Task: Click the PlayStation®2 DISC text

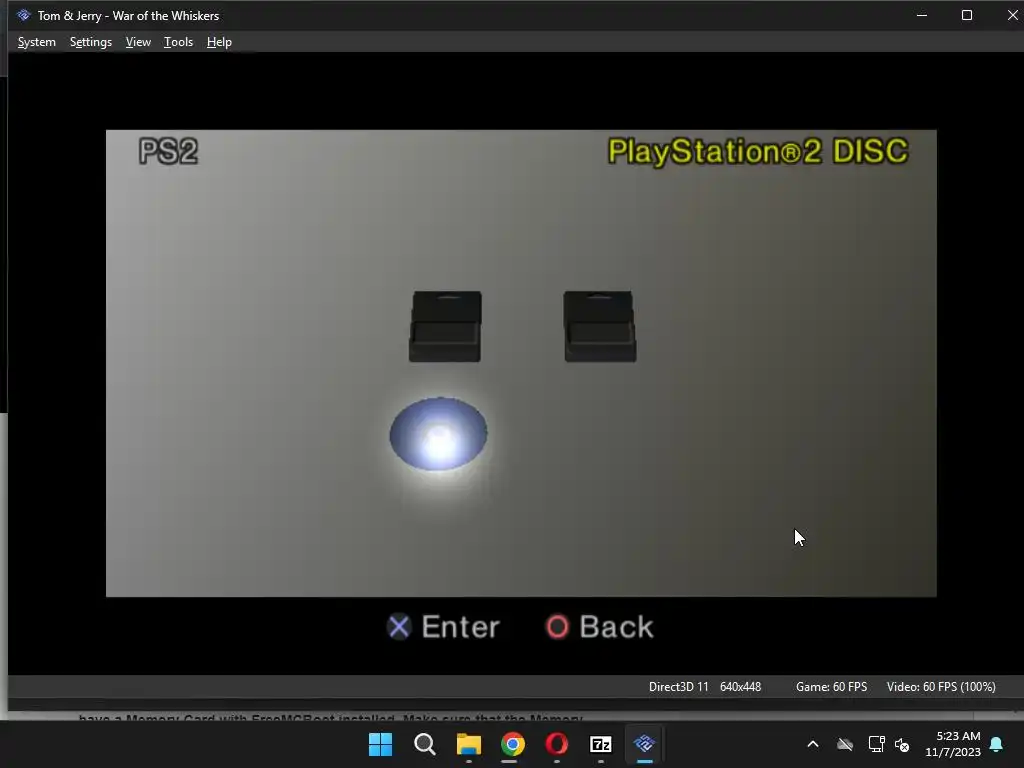Action: [758, 152]
